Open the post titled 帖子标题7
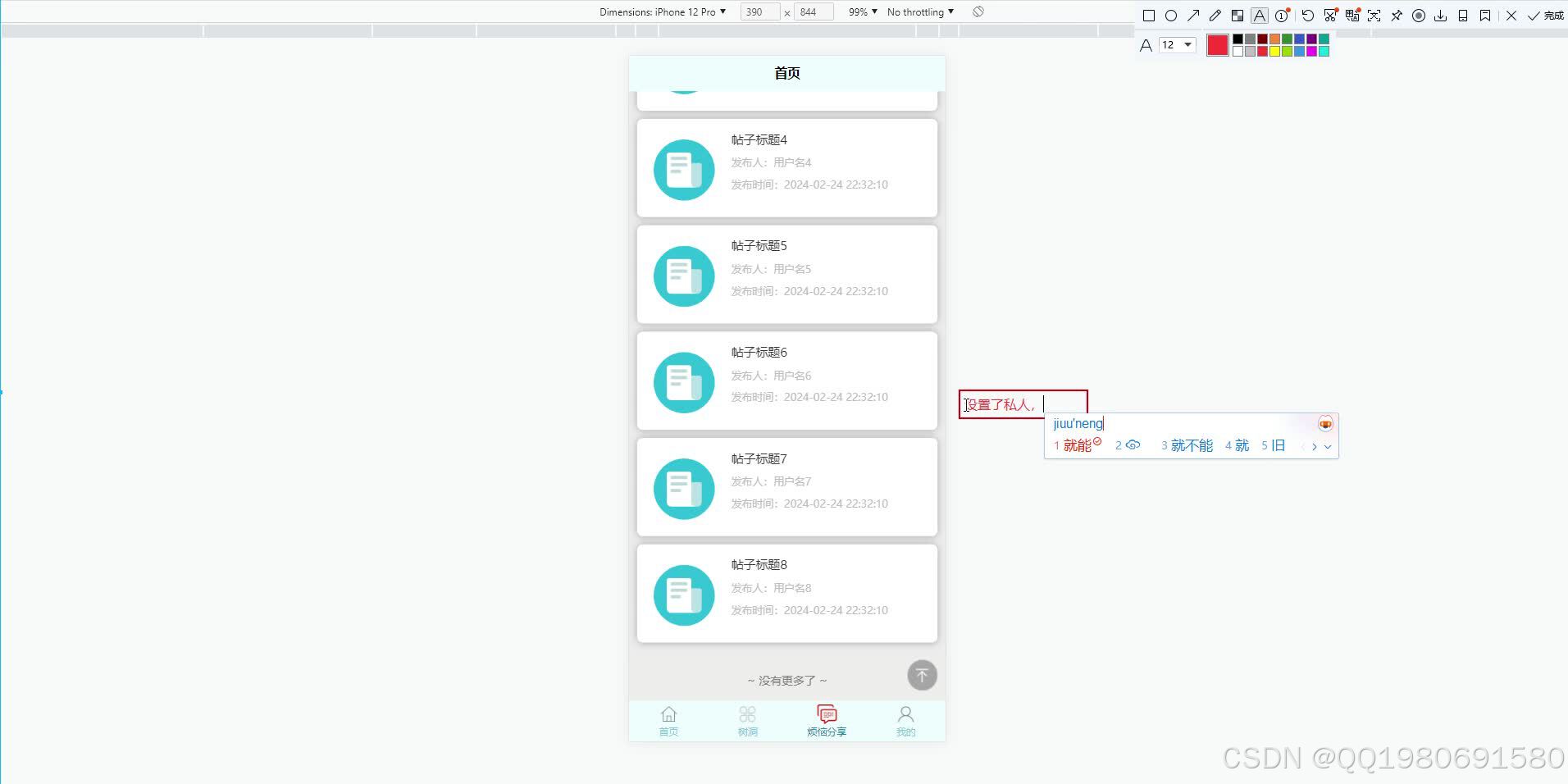Screen dimensions: 1568x784 click(786, 487)
